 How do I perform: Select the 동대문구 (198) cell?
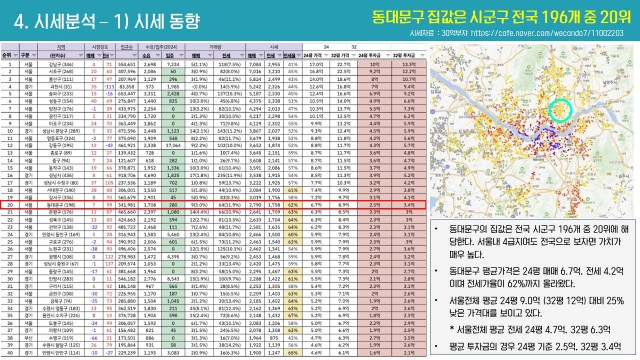pyautogui.click(x=61, y=205)
